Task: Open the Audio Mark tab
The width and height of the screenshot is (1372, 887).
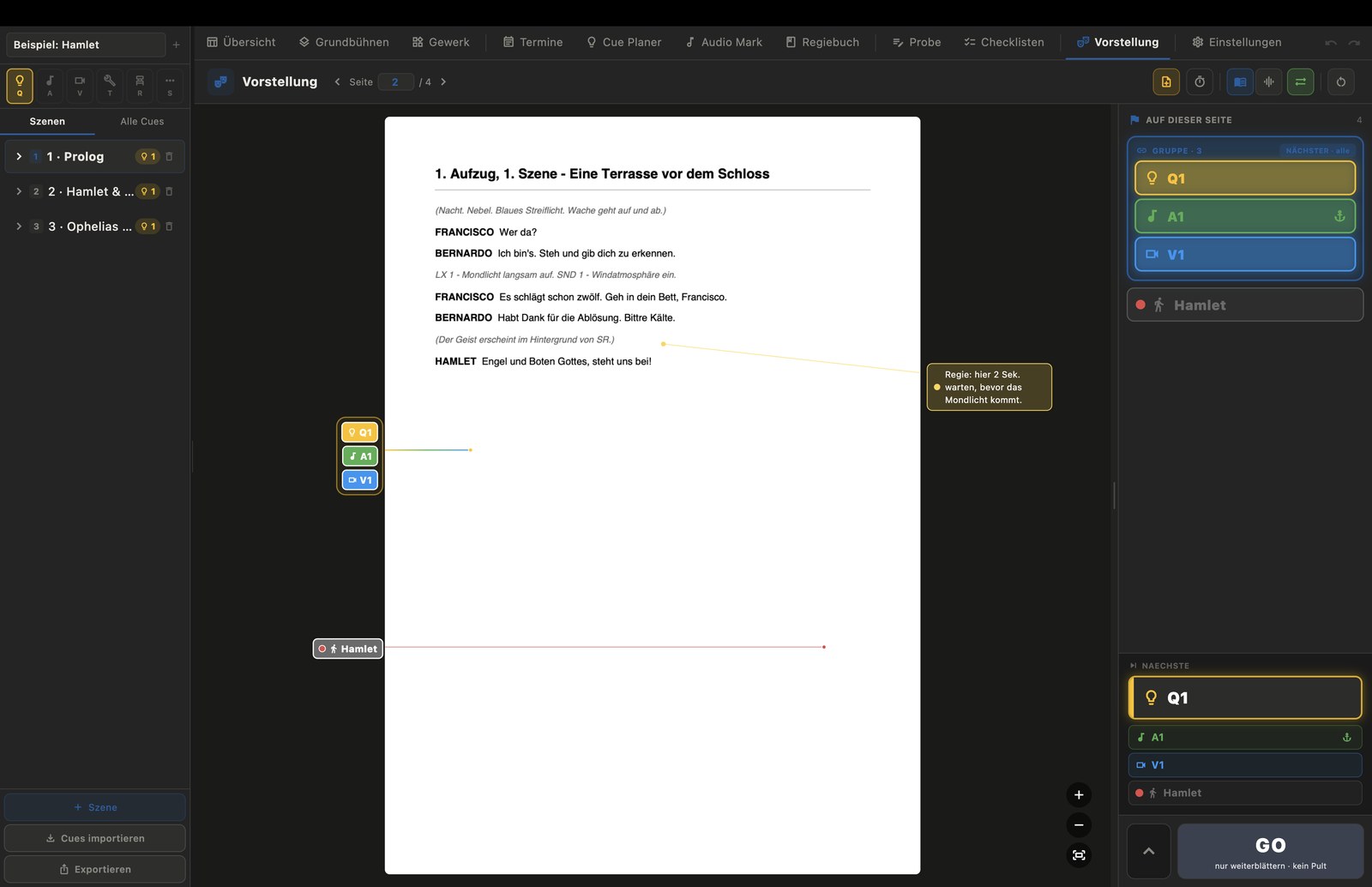Action: (724, 42)
